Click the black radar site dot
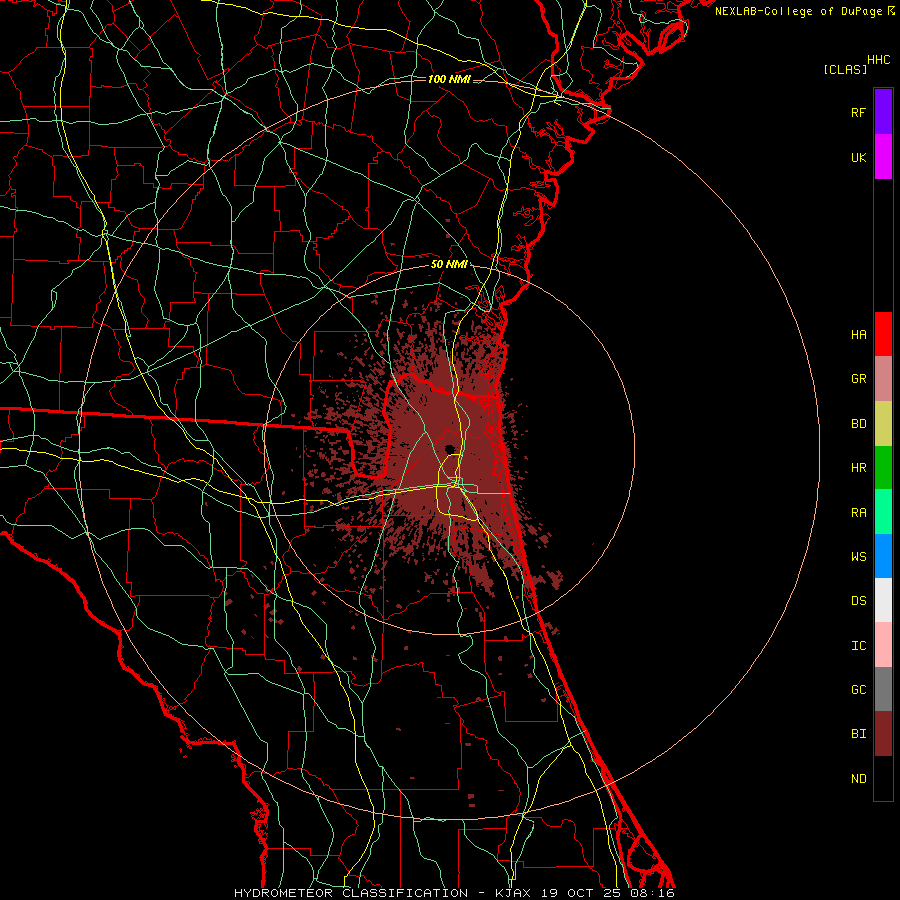Screen dimensions: 900x900 449,449
